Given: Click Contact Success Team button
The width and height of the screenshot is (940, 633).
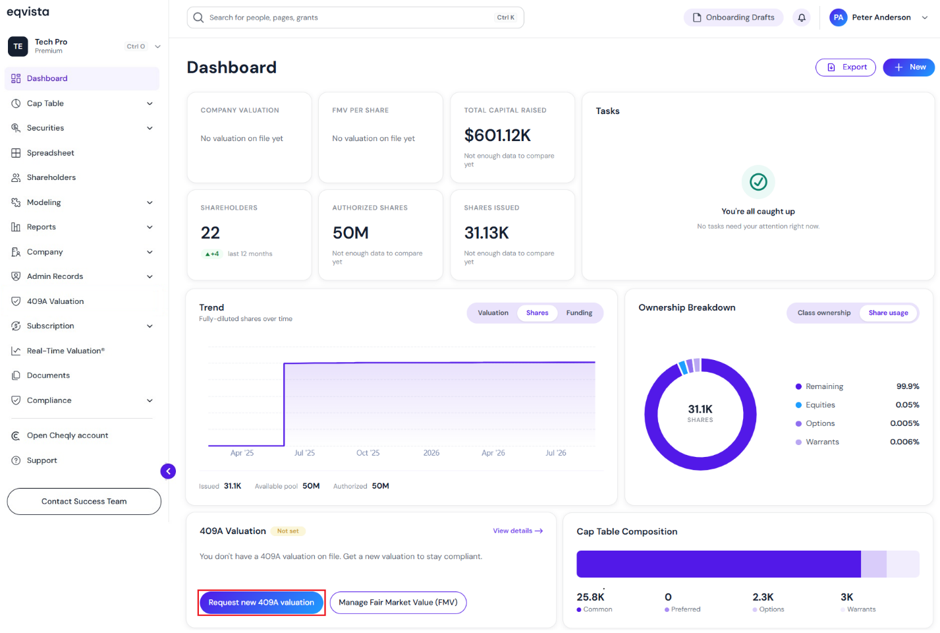Looking at the screenshot, I should (x=84, y=501).
